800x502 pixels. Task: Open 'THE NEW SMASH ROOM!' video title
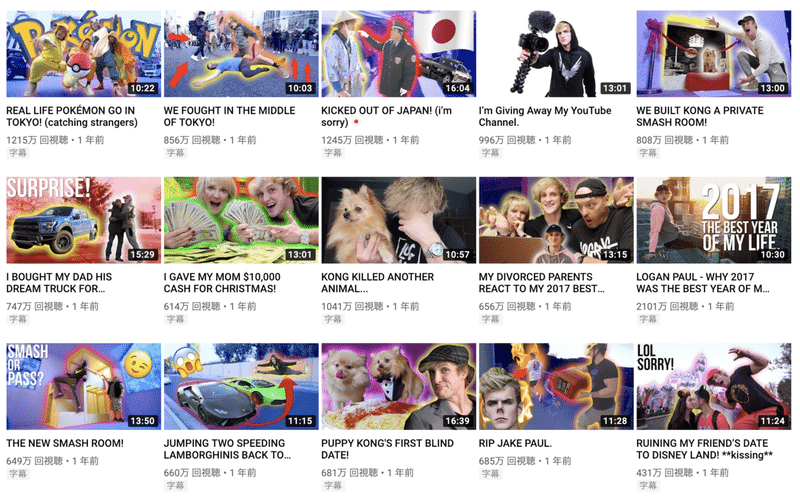65,443
